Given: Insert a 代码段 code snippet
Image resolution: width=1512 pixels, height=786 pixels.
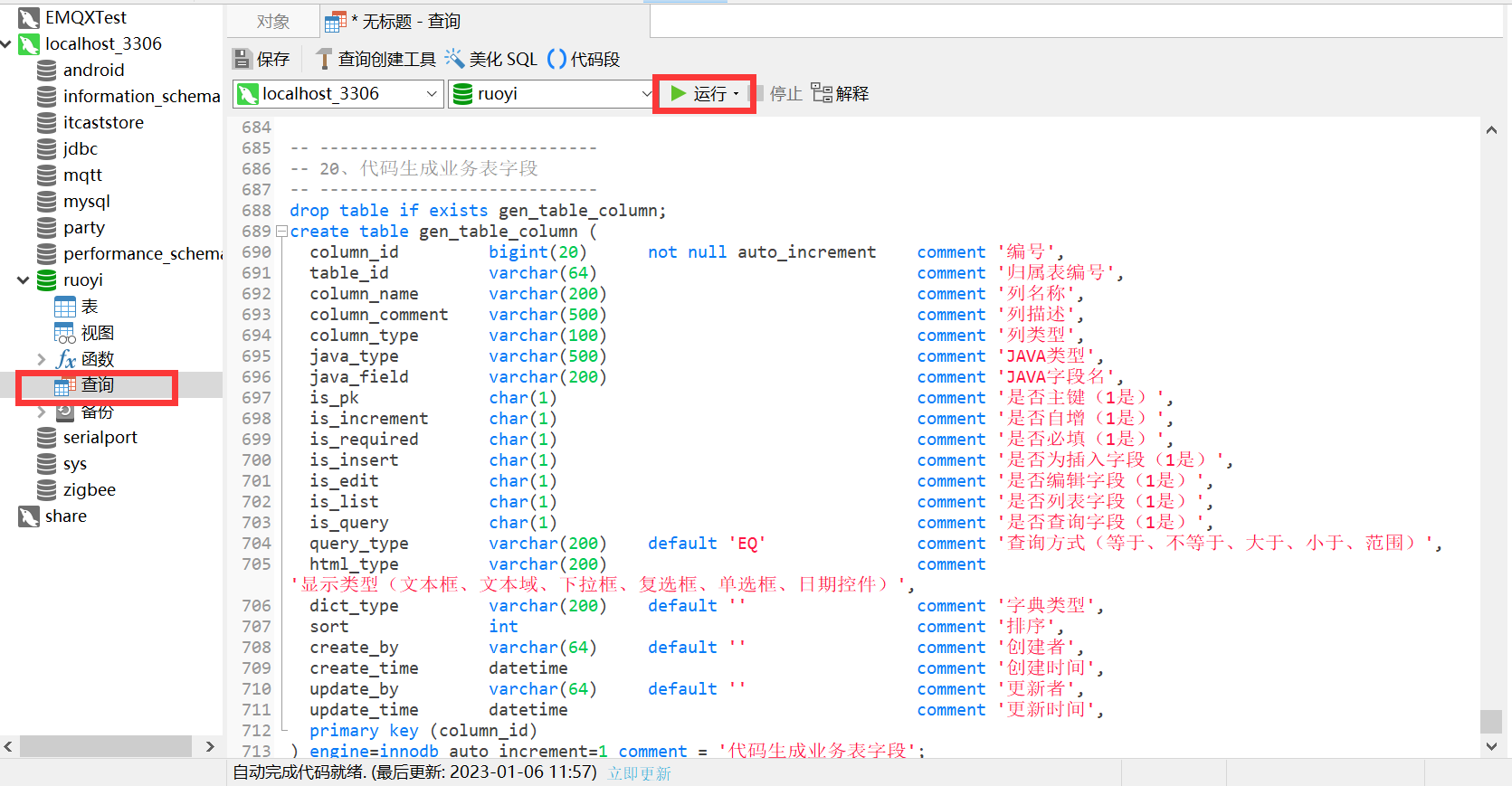Looking at the screenshot, I should [x=584, y=59].
